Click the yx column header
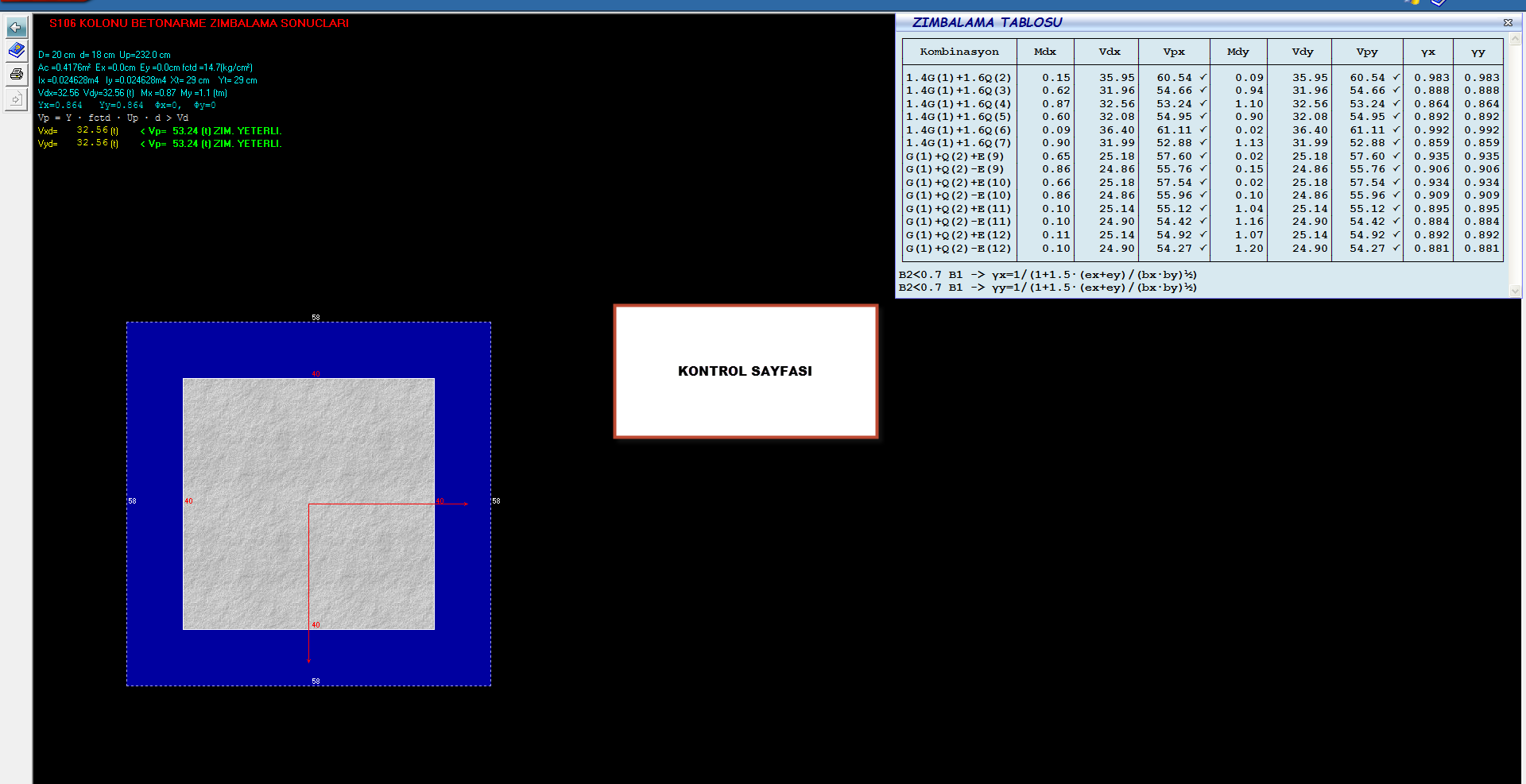Screen dimensions: 1526x784 pos(1428,52)
